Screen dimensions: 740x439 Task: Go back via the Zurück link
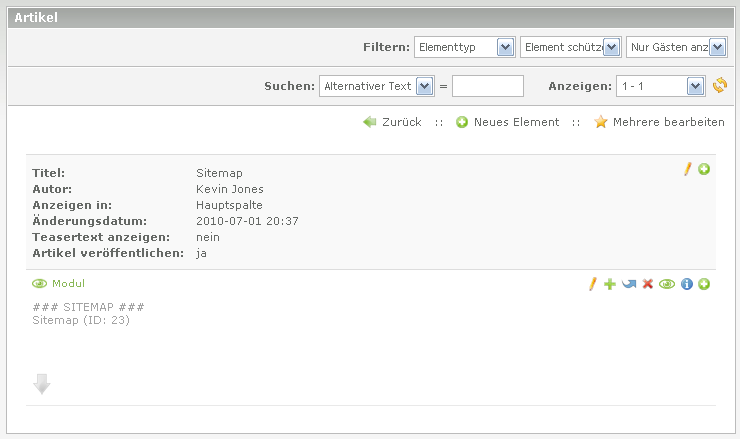pos(392,122)
